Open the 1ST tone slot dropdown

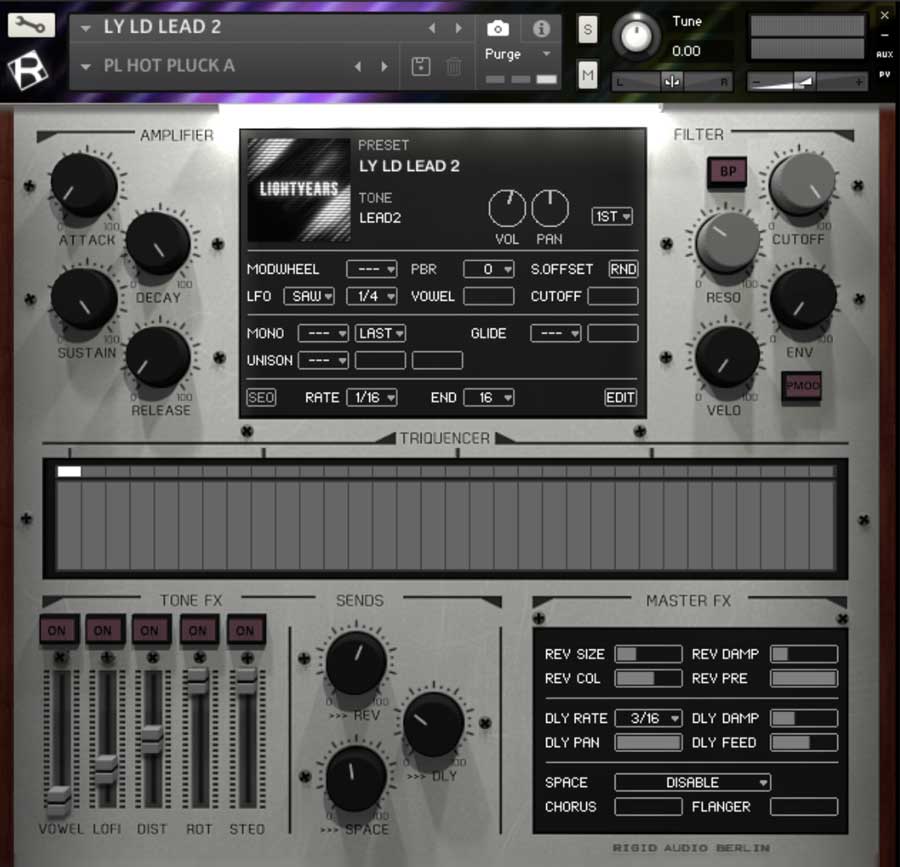coord(612,216)
